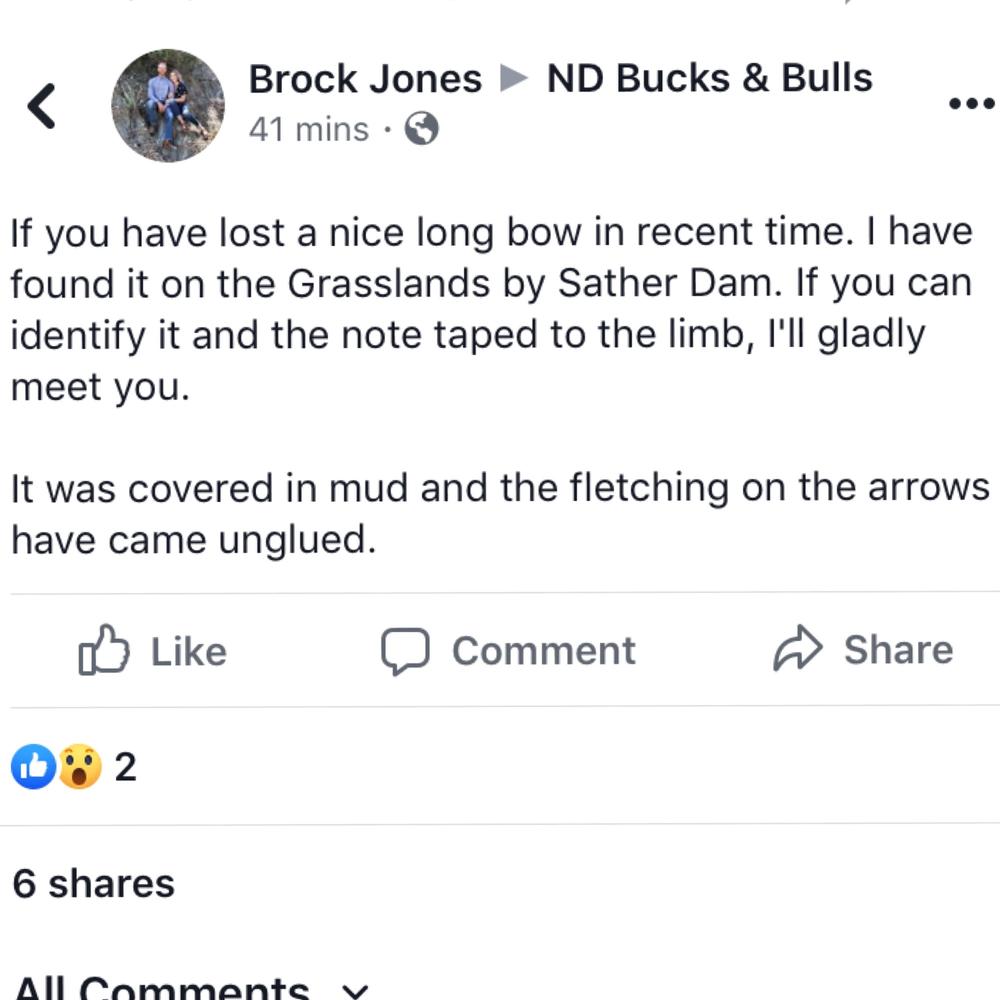
Task: Click the speech bubble Comment icon
Action: click(x=405, y=651)
